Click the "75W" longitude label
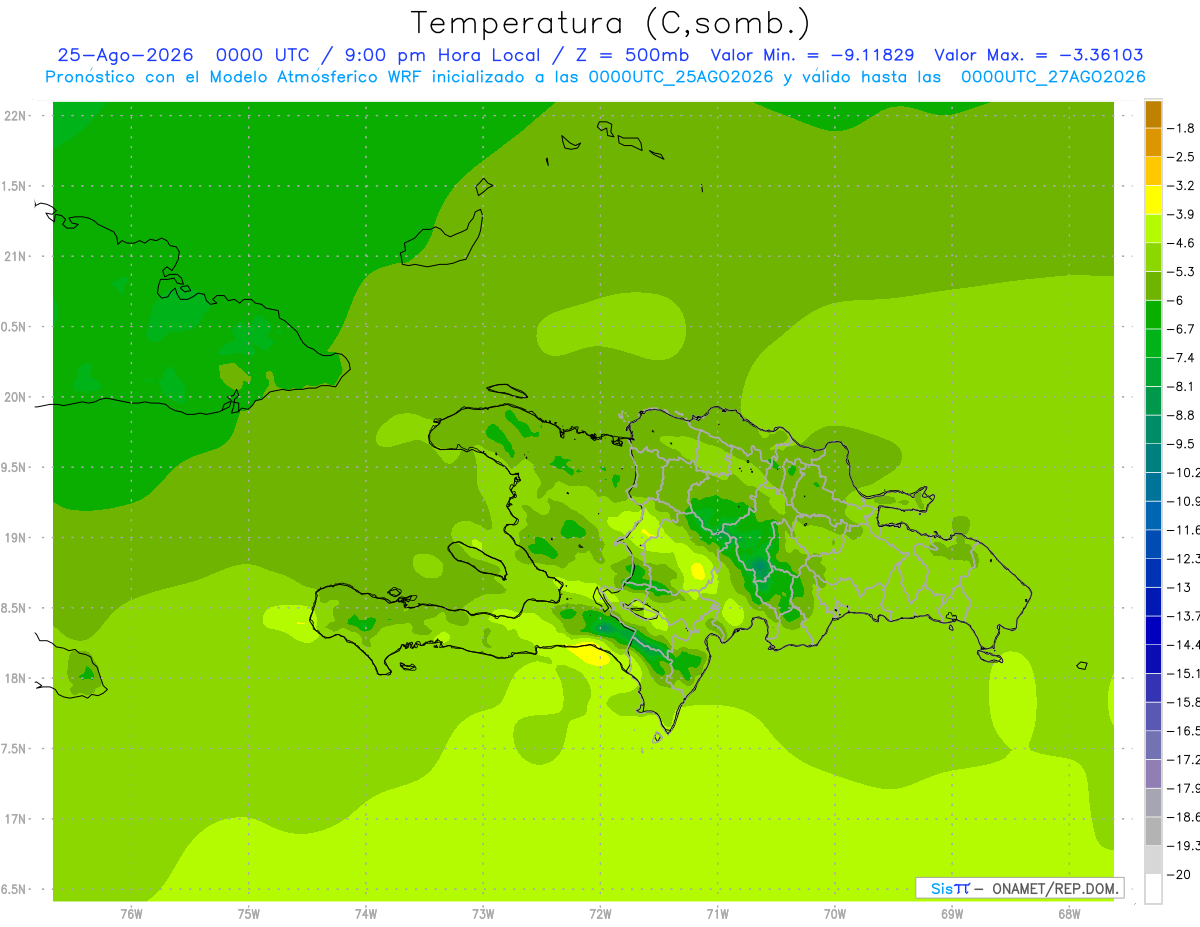This screenshot has width=1200, height=927. (248, 913)
